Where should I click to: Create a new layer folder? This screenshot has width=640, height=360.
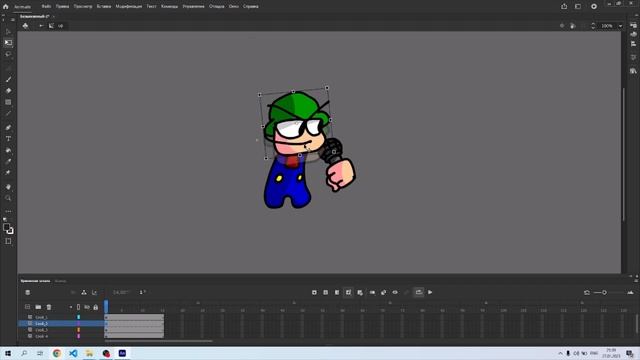[38, 307]
